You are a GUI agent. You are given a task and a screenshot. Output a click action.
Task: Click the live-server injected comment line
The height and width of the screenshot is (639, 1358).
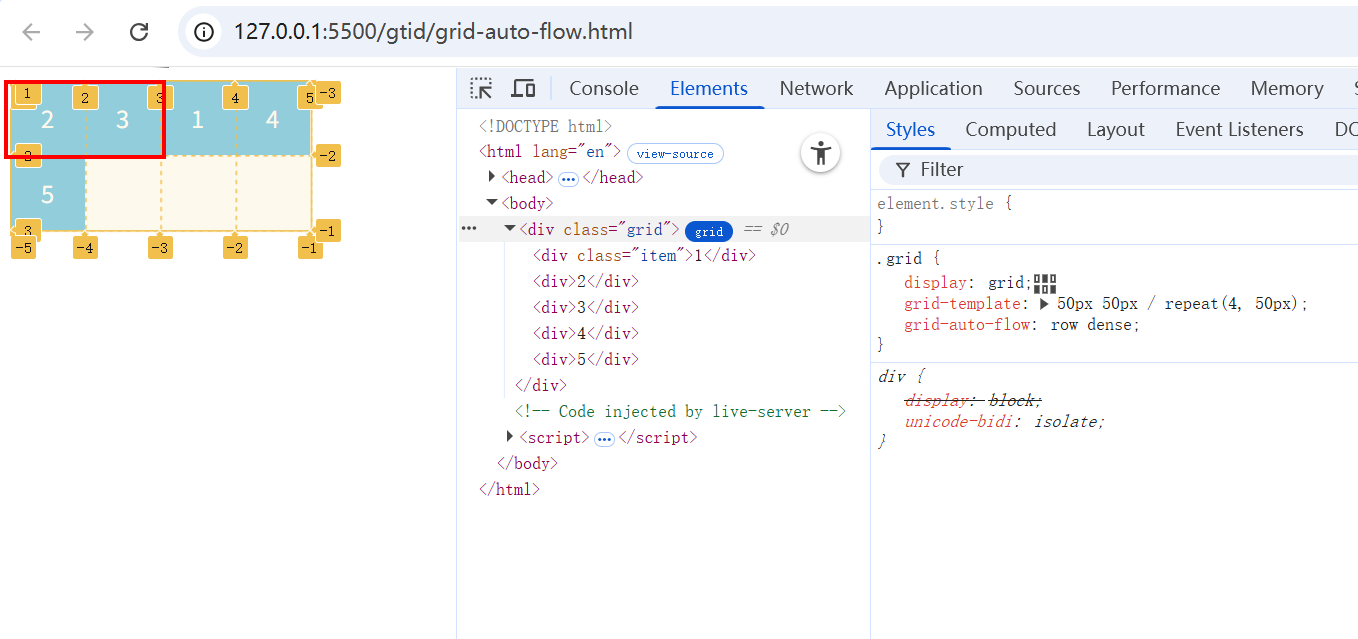click(681, 411)
